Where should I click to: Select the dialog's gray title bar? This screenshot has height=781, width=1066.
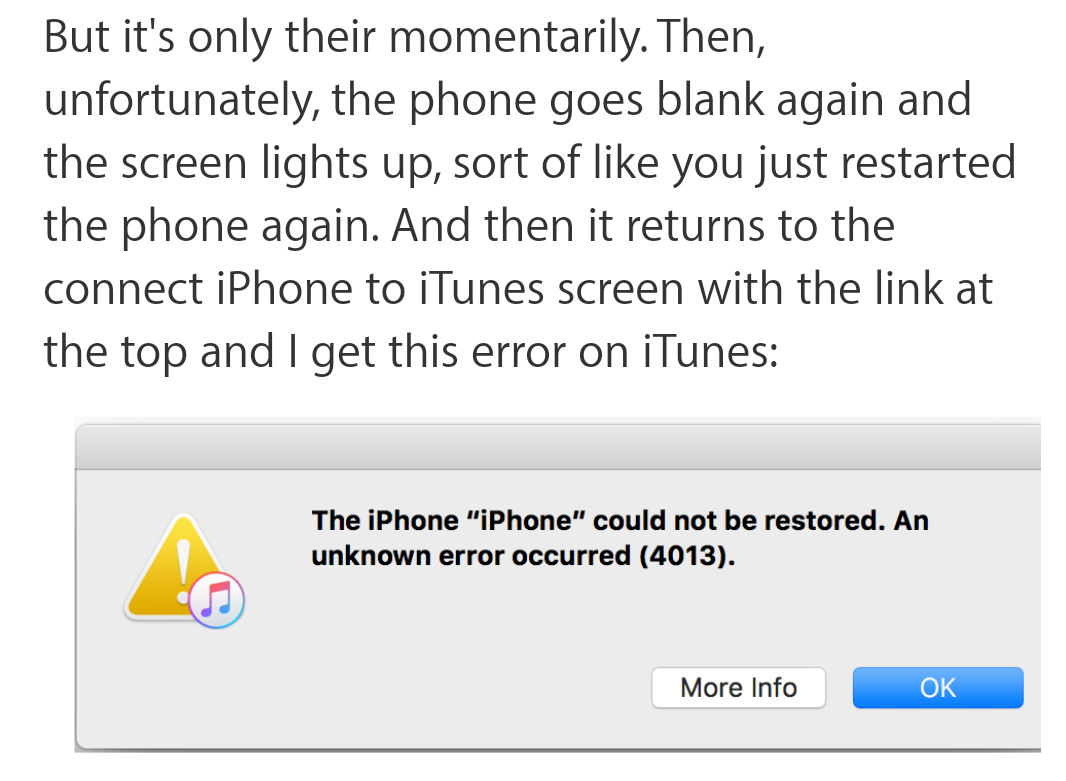(557, 447)
